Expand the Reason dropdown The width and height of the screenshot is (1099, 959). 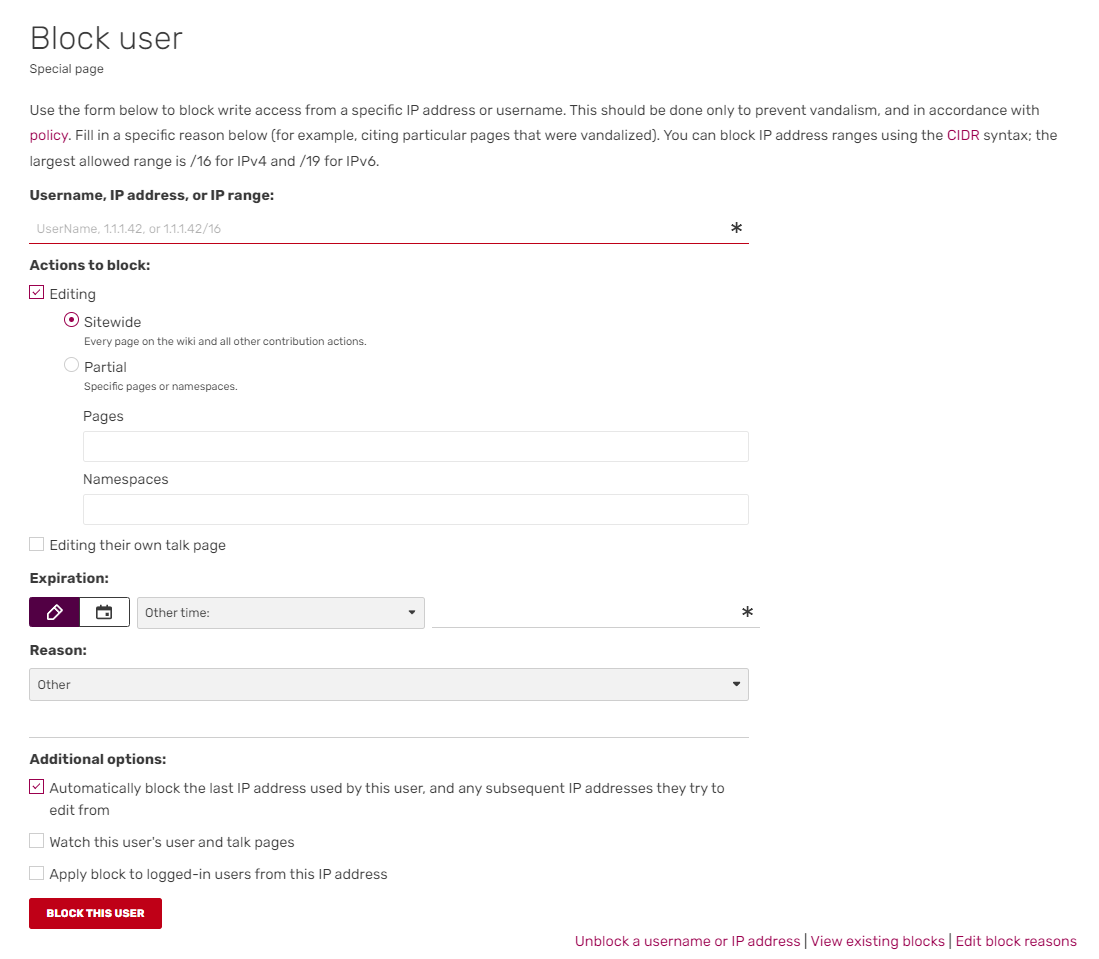(x=388, y=684)
